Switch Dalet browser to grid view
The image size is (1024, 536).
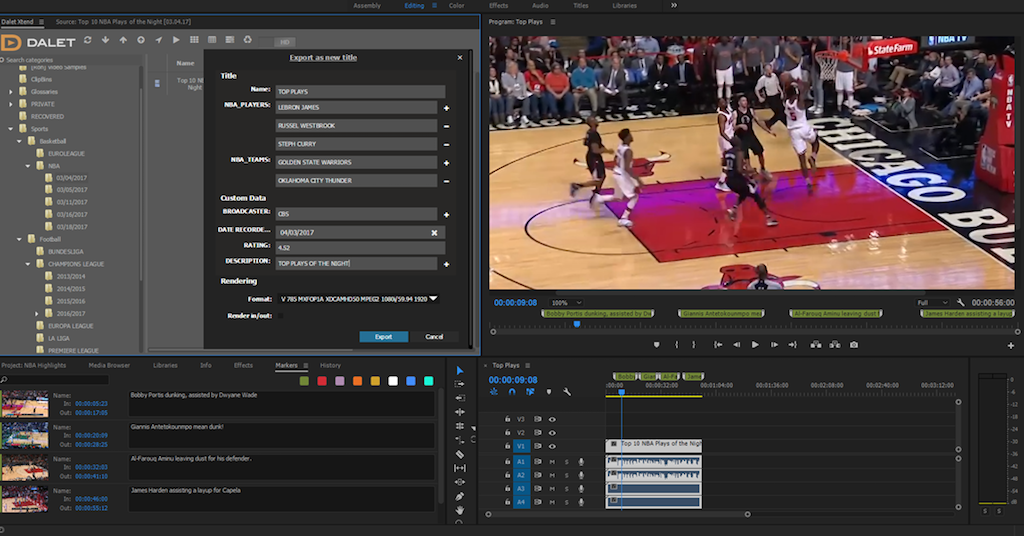point(194,40)
